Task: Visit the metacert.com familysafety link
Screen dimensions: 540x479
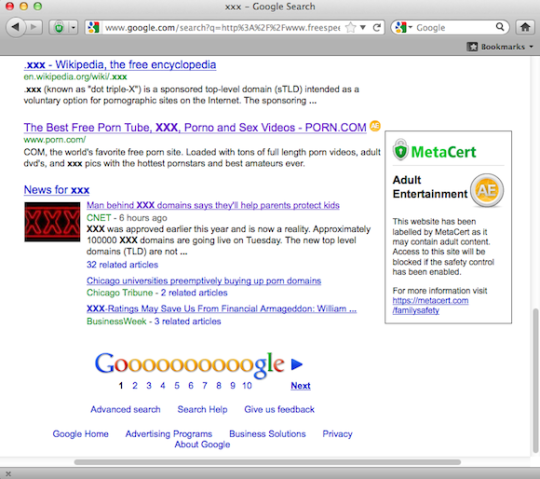Action: pyautogui.click(x=430, y=305)
